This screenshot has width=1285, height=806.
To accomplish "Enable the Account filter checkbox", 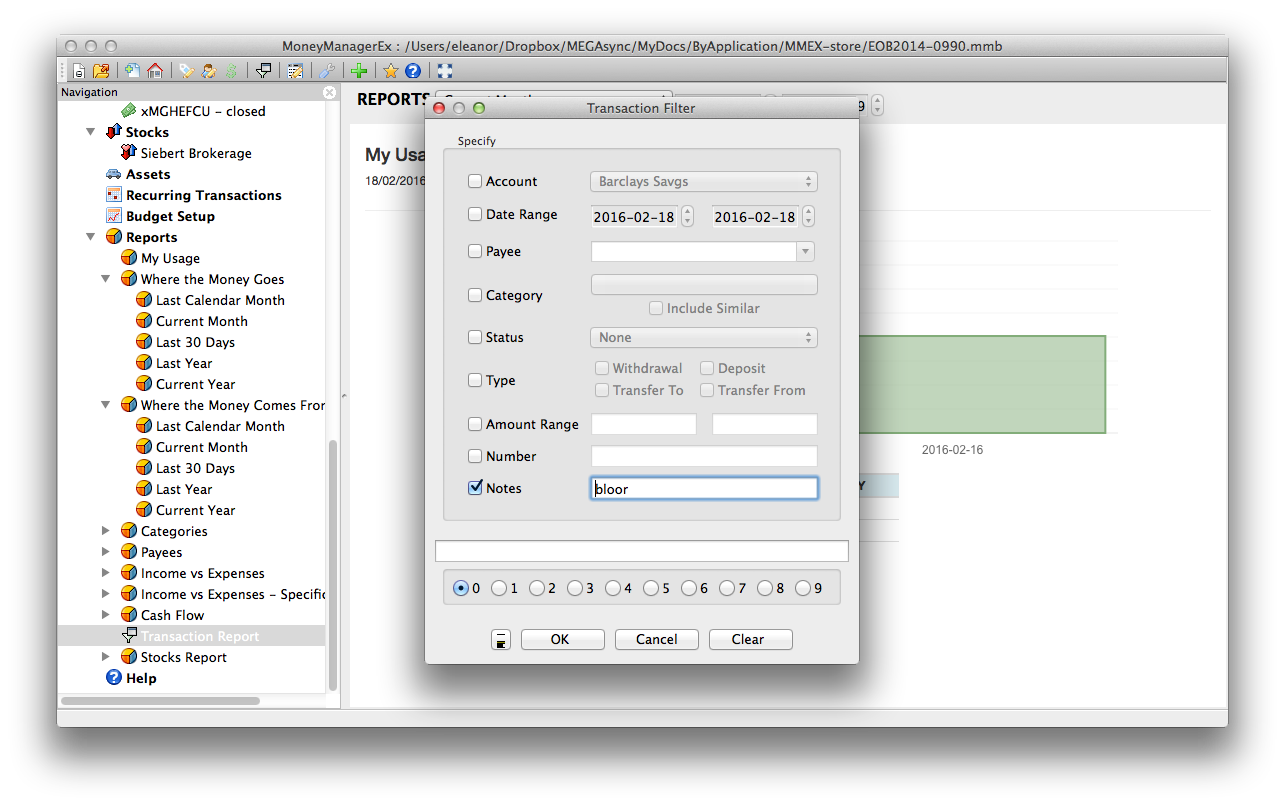I will tap(475, 181).
